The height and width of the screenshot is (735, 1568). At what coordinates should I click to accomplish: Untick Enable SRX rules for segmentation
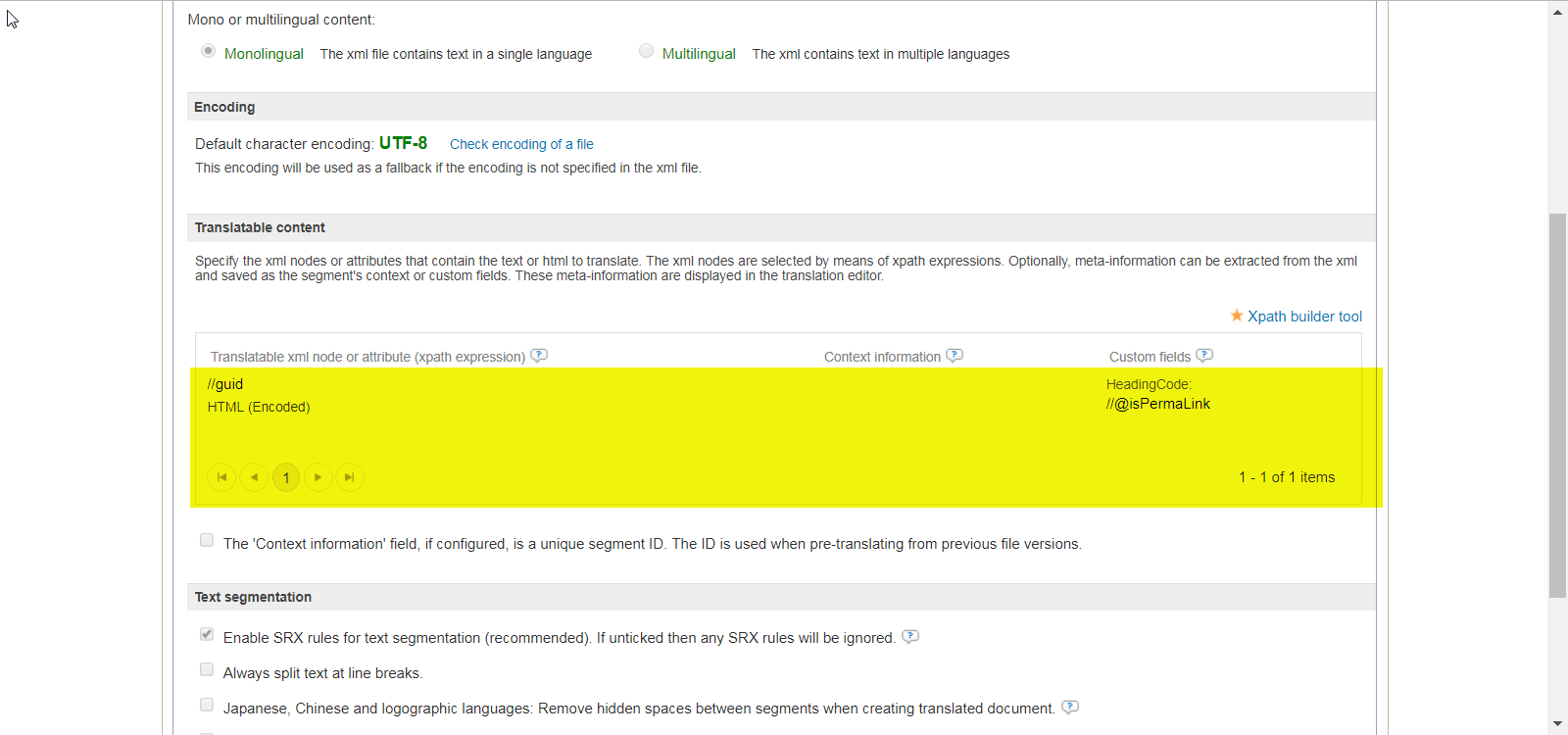(207, 634)
